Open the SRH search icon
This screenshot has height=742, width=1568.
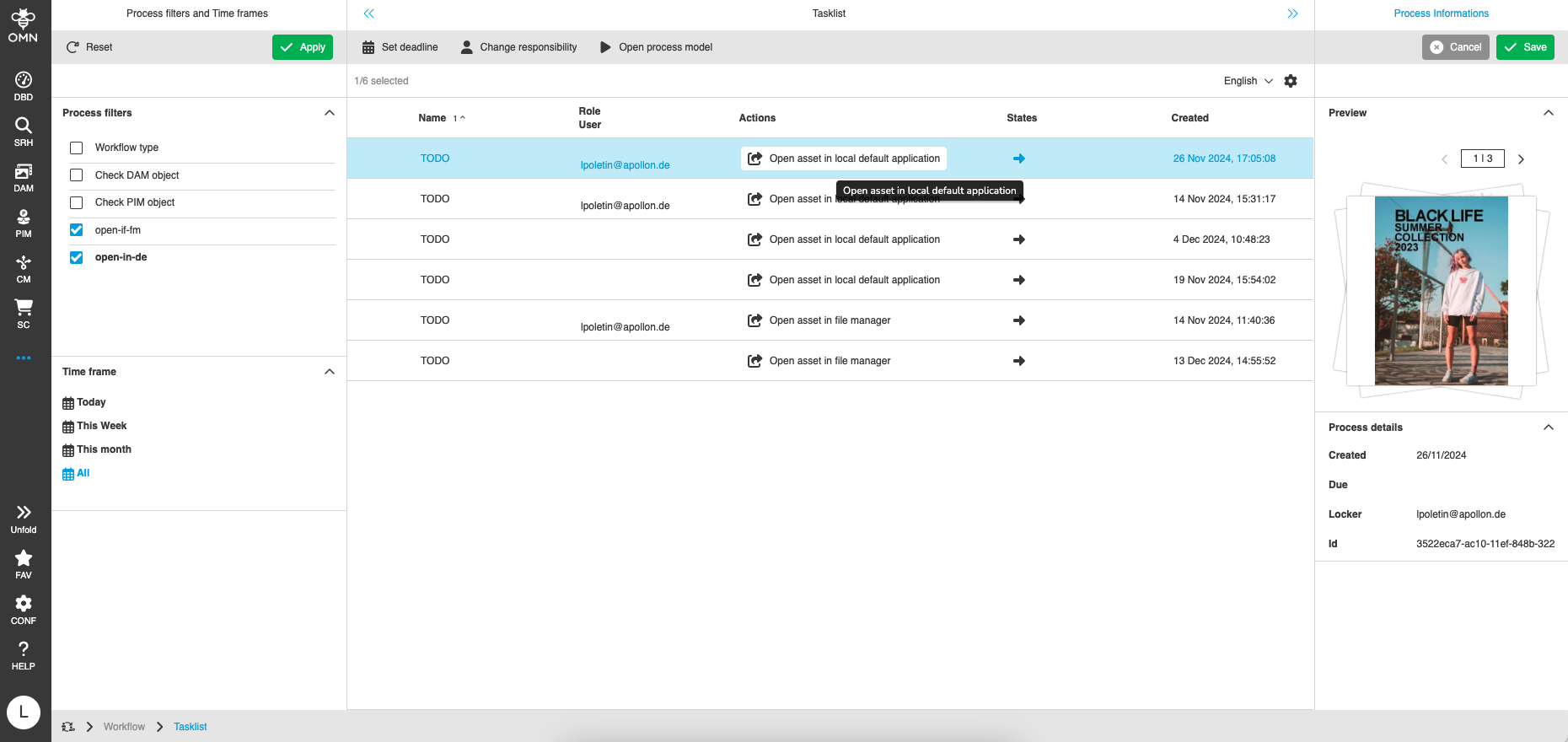point(24,132)
